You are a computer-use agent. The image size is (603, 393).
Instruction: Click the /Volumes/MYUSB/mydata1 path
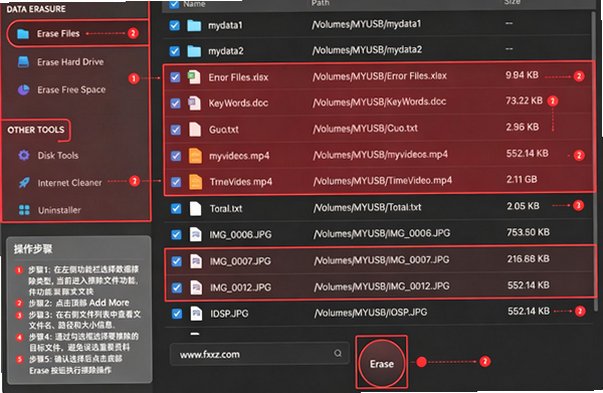coord(366,24)
